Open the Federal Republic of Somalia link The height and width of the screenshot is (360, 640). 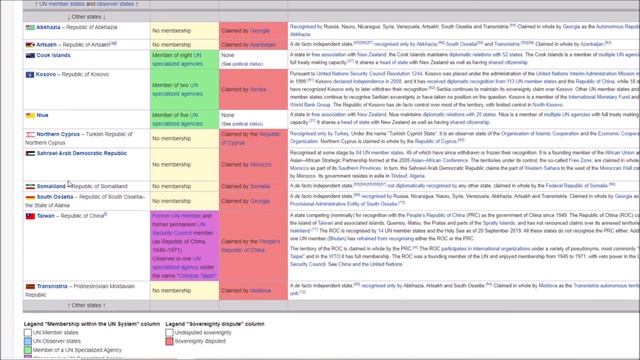click(x=577, y=186)
